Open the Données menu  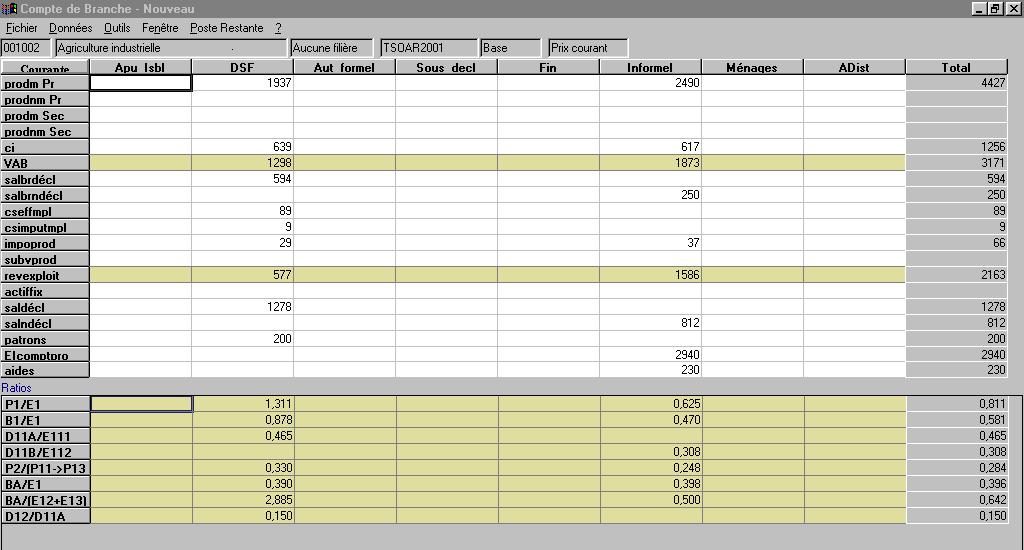pyautogui.click(x=70, y=28)
